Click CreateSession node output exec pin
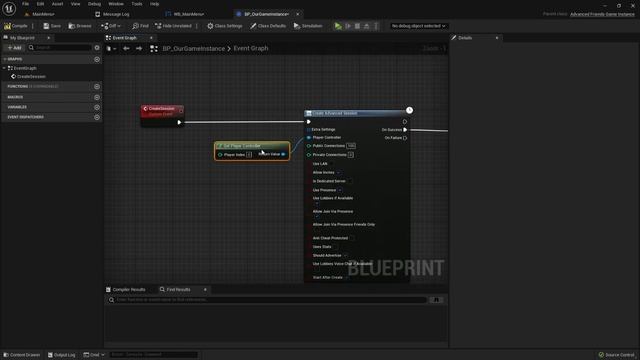This screenshot has width=640, height=360. pos(179,122)
